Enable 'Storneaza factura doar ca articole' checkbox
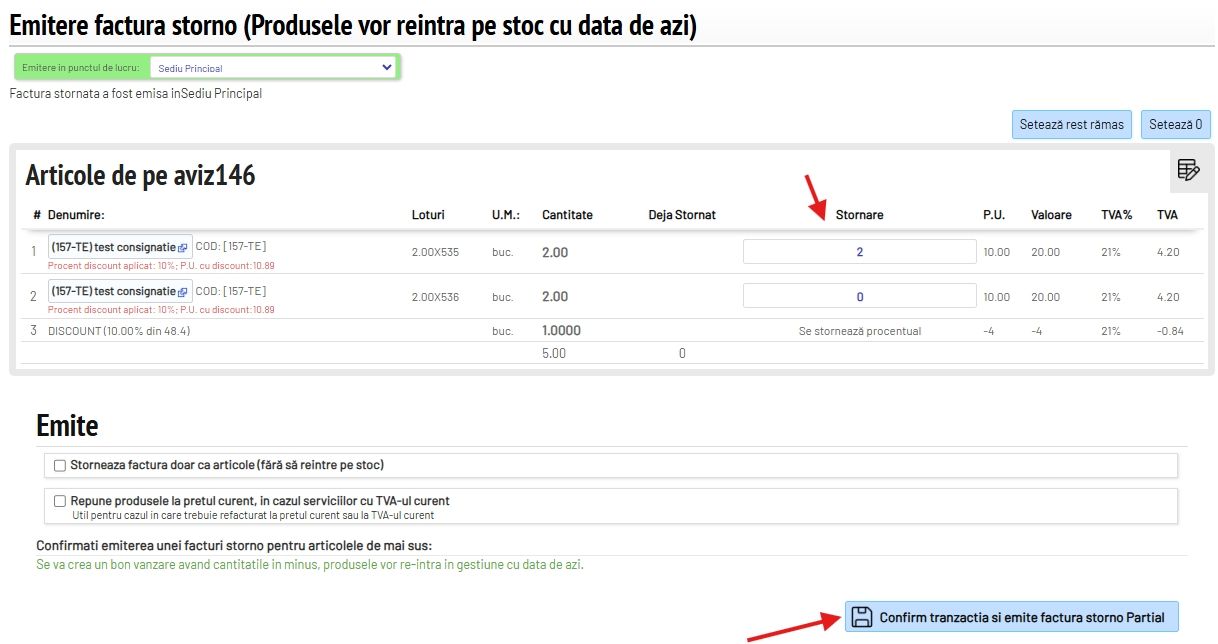Image resolution: width=1218 pixels, height=644 pixels. tap(60, 465)
